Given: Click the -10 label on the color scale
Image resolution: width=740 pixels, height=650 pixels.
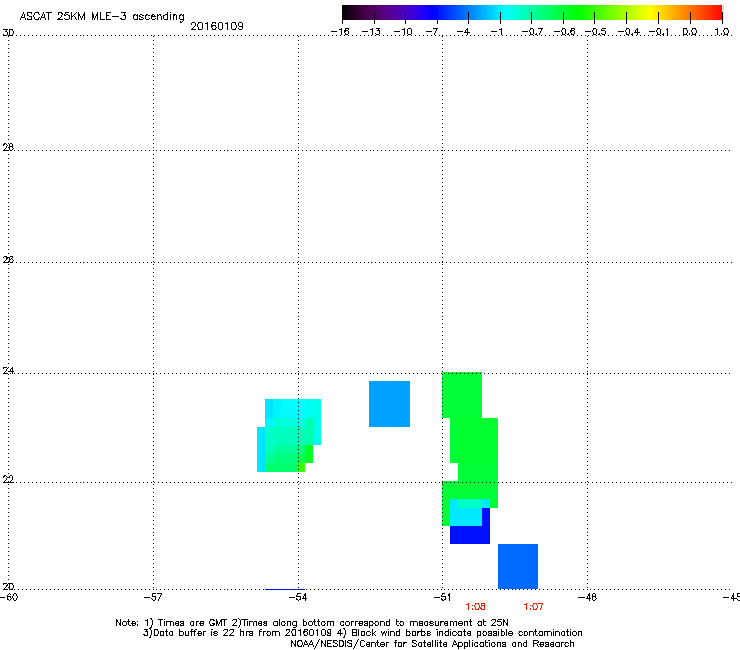Looking at the screenshot, I should point(403,32).
